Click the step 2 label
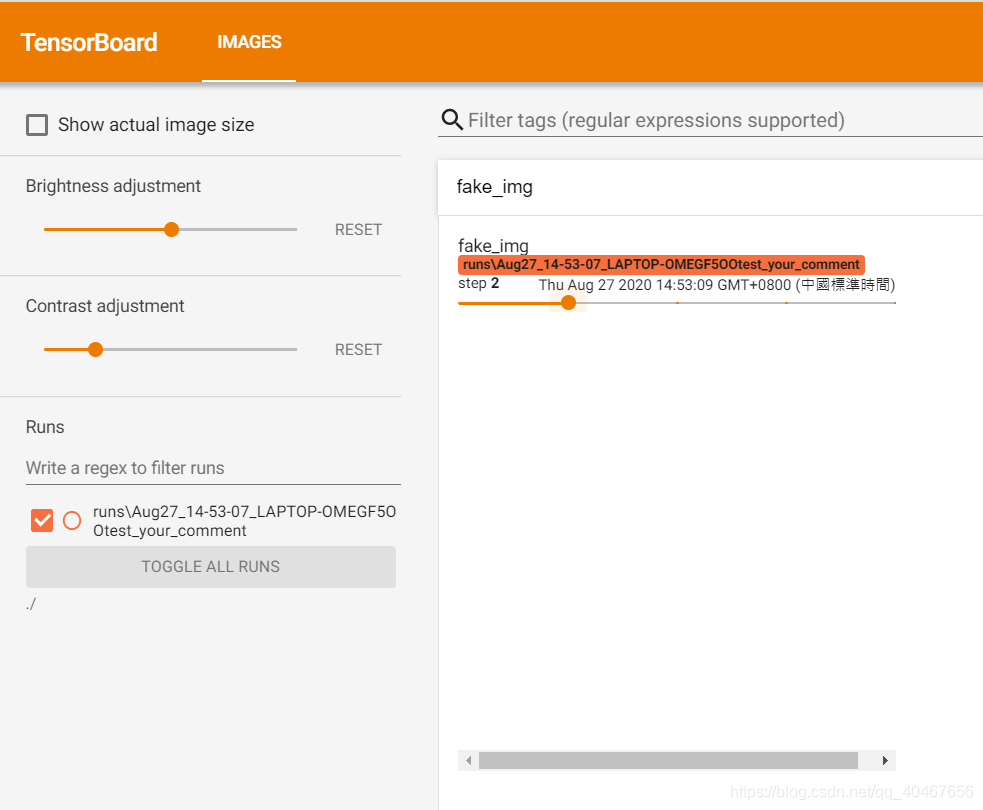Image resolution: width=983 pixels, height=810 pixels. coord(478,283)
